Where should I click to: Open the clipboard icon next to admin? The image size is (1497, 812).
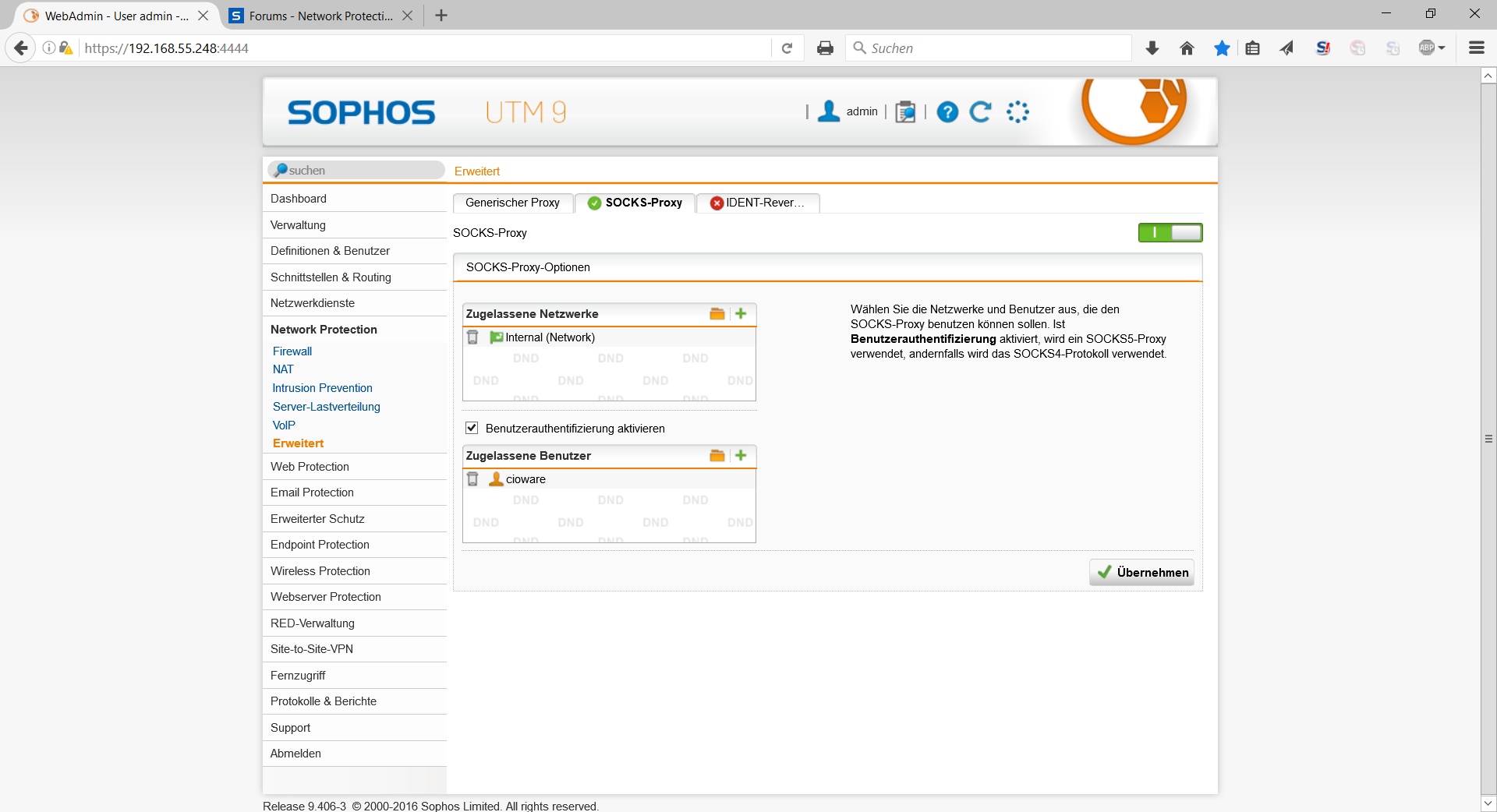(x=905, y=112)
